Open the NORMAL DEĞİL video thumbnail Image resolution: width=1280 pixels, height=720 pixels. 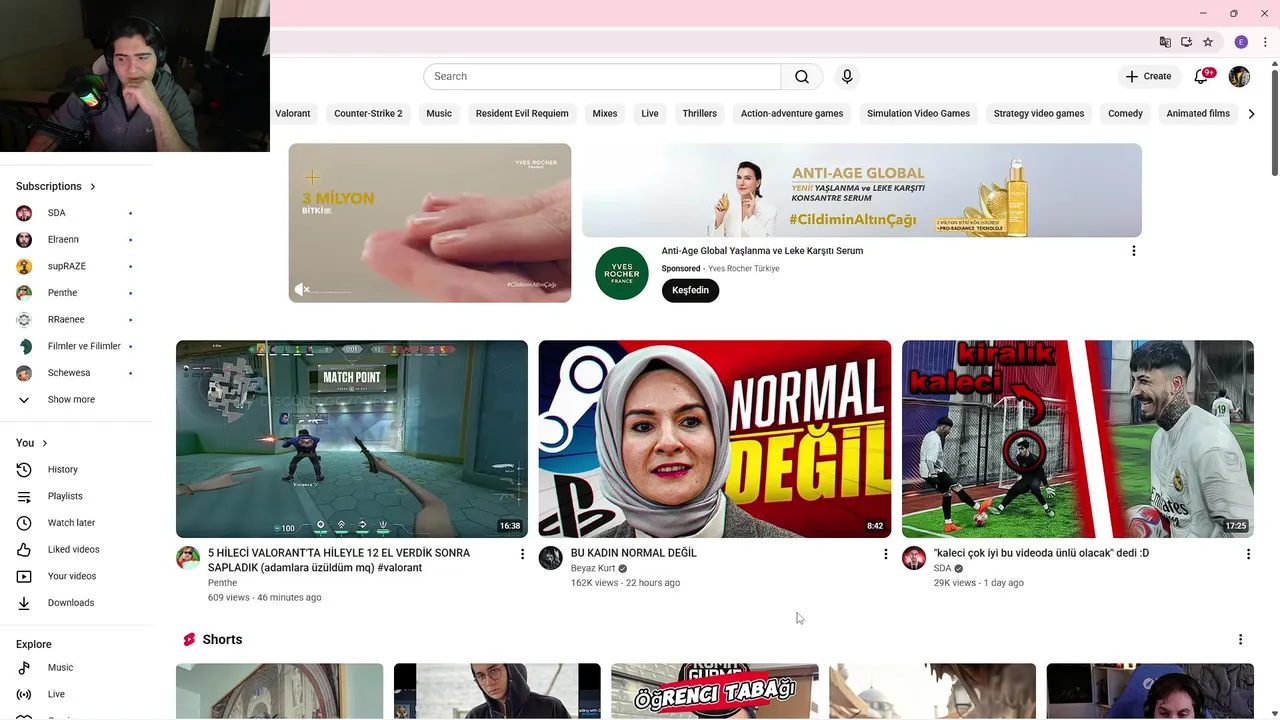(715, 439)
